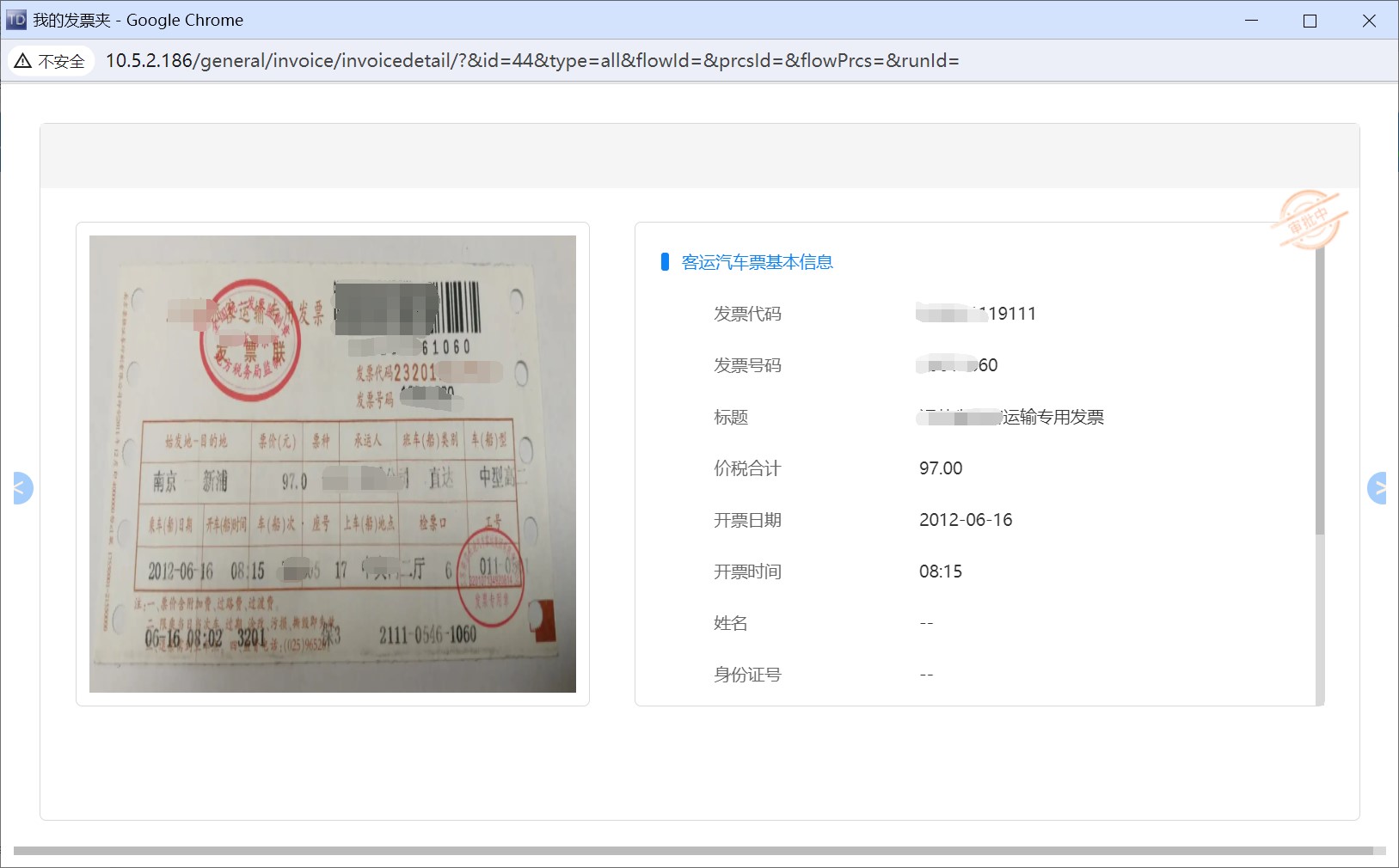Select the '姓名' field label
Screen dimensions: 1399x868
tap(731, 623)
